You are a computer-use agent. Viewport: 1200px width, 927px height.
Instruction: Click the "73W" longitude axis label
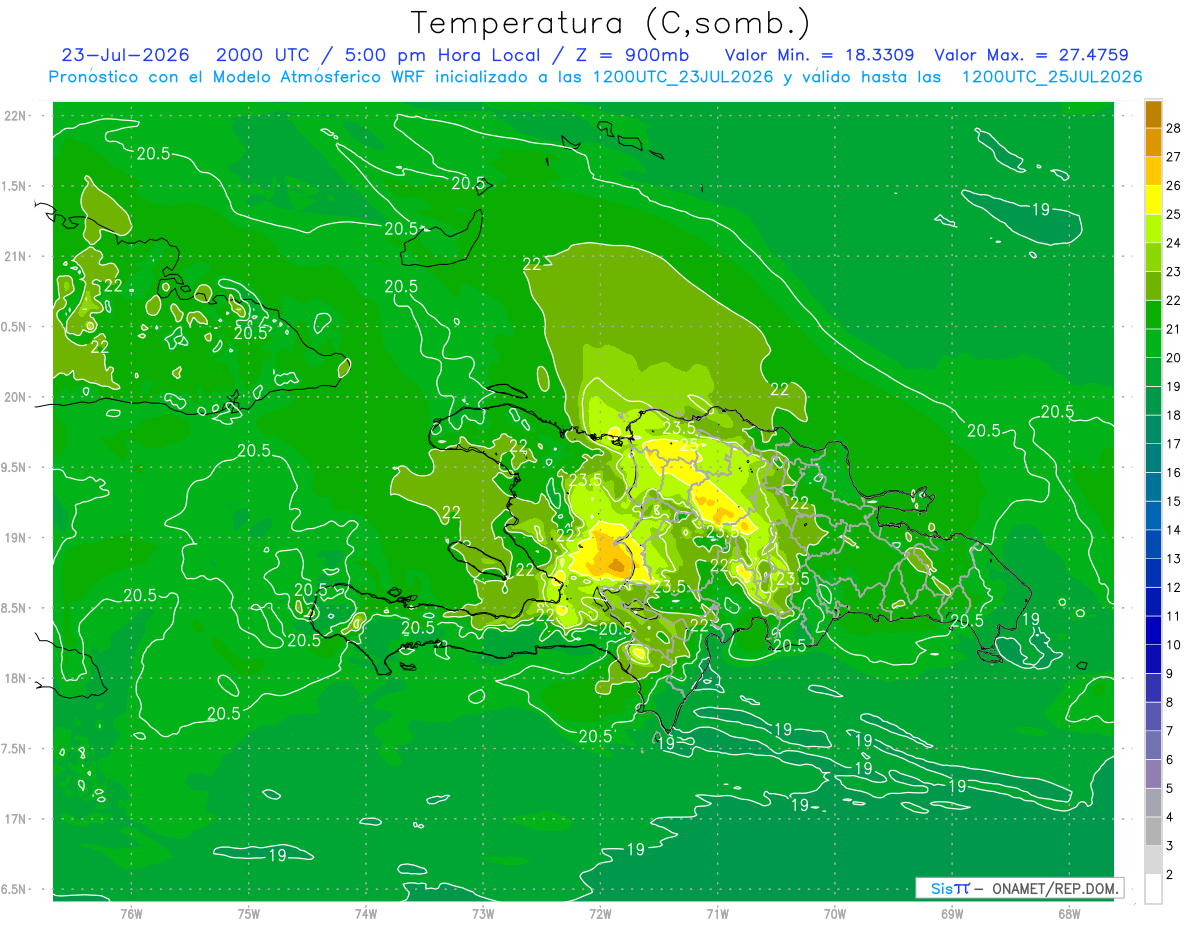483,913
